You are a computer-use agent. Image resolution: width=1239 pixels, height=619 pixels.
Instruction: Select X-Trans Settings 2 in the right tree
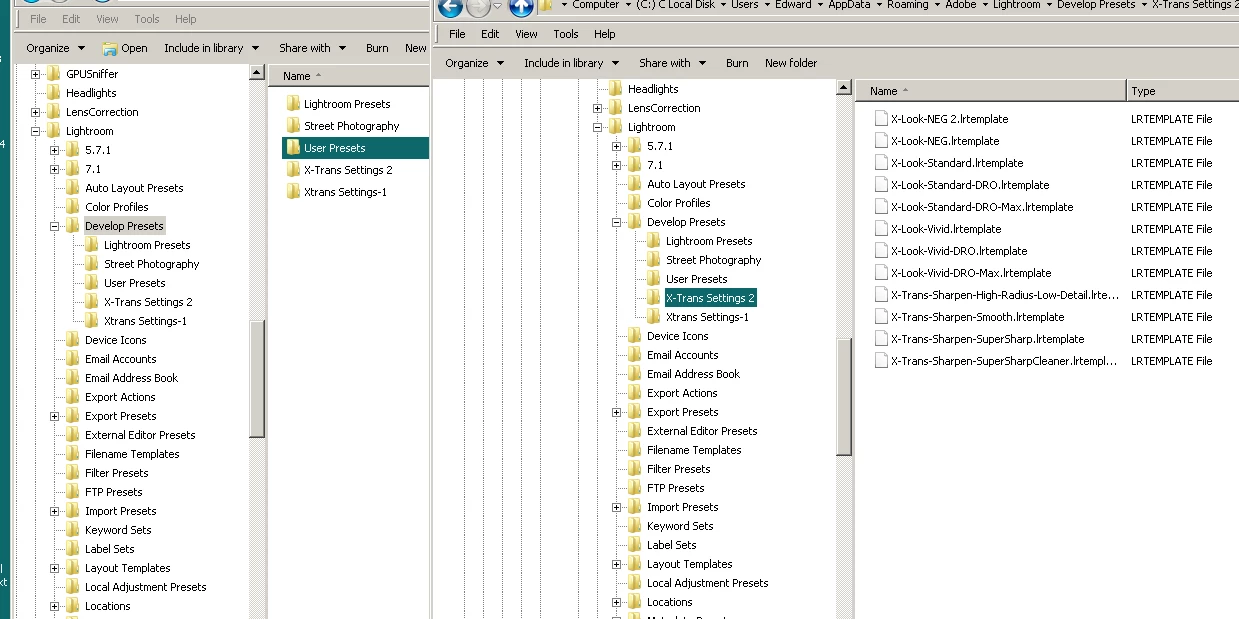[710, 298]
